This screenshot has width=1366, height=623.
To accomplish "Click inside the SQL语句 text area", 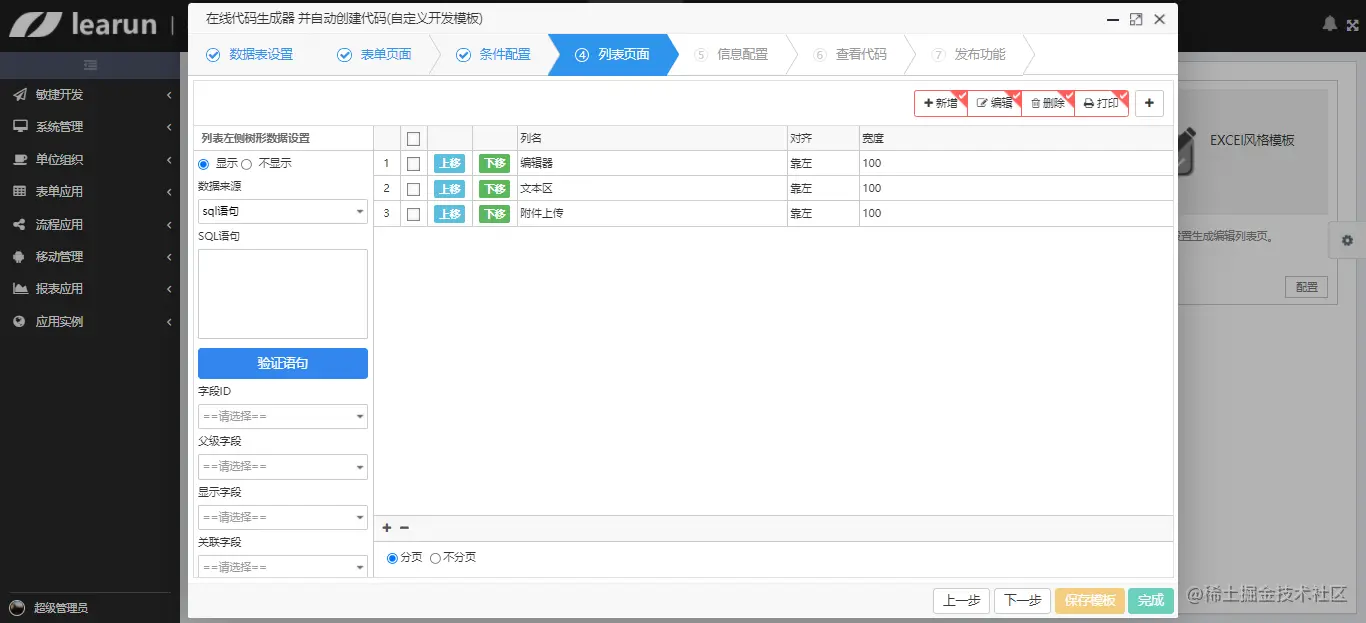I will (282, 293).
